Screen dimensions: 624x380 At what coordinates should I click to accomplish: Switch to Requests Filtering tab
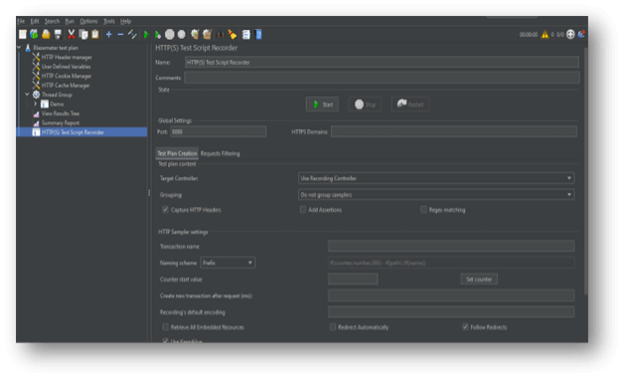click(x=220, y=153)
